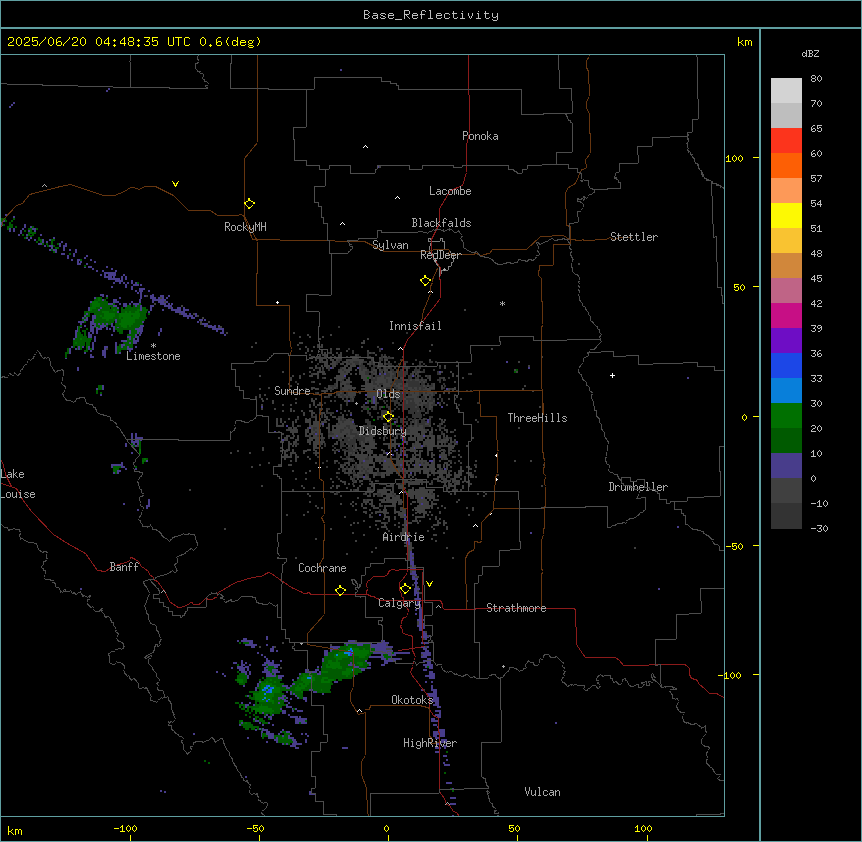862x842 pixels.
Task: Click the 45 value on the dBZ legend
Action: pyautogui.click(x=816, y=279)
